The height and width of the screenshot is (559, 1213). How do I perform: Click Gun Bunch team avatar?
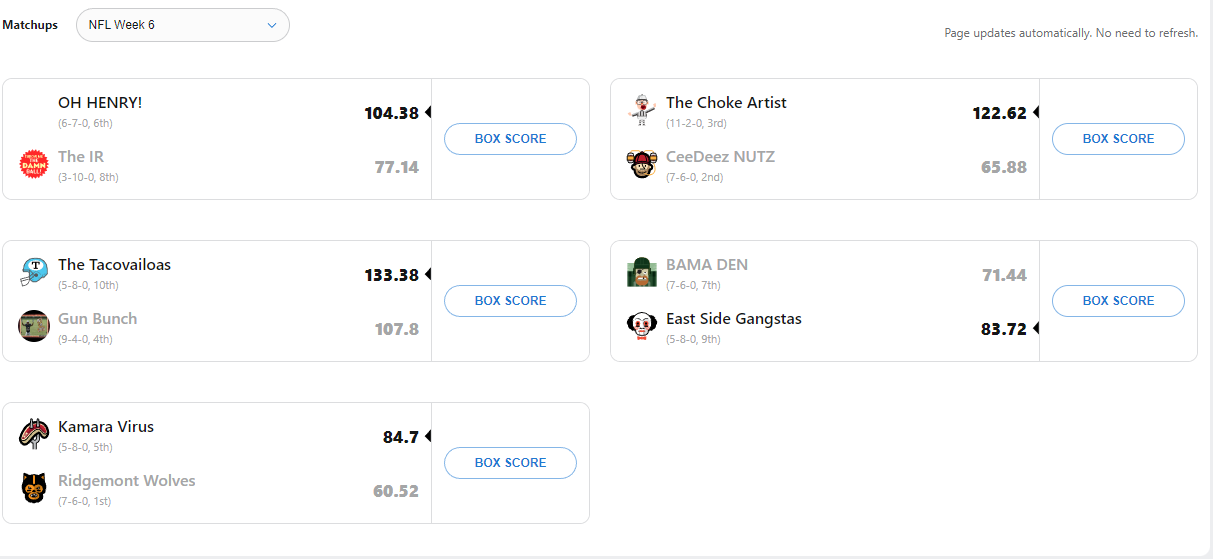click(34, 326)
